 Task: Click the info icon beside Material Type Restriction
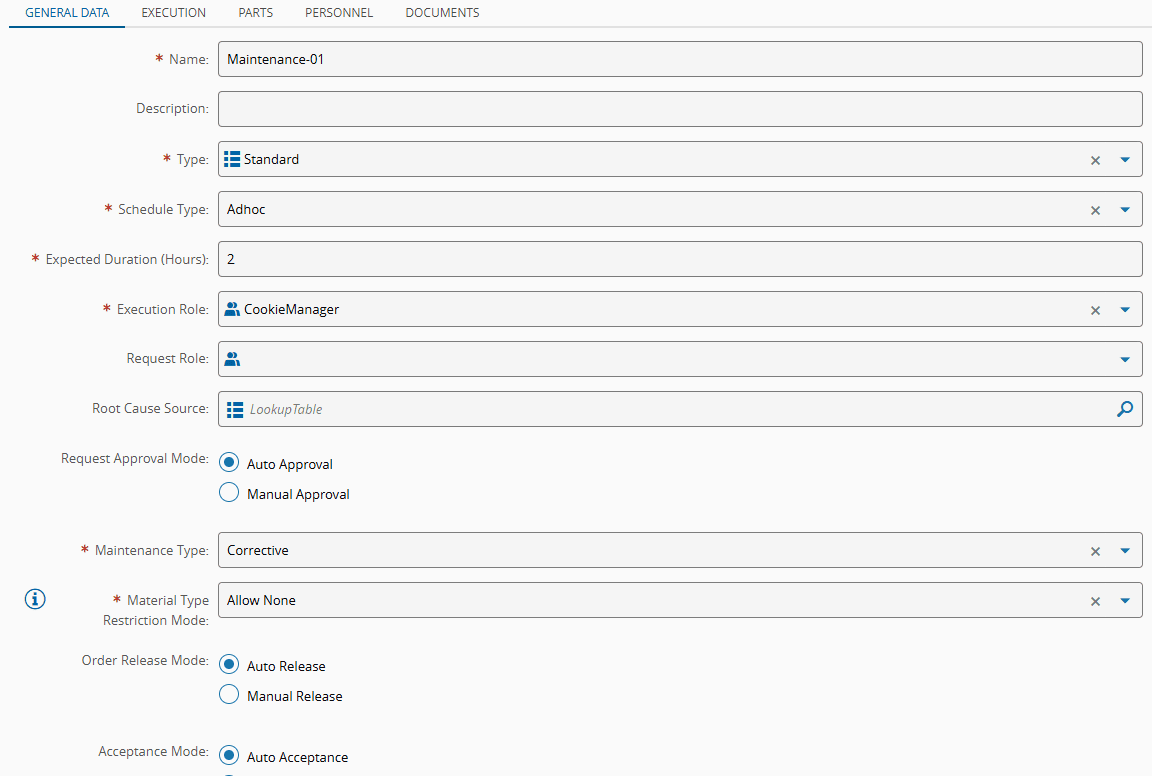pyautogui.click(x=35, y=600)
